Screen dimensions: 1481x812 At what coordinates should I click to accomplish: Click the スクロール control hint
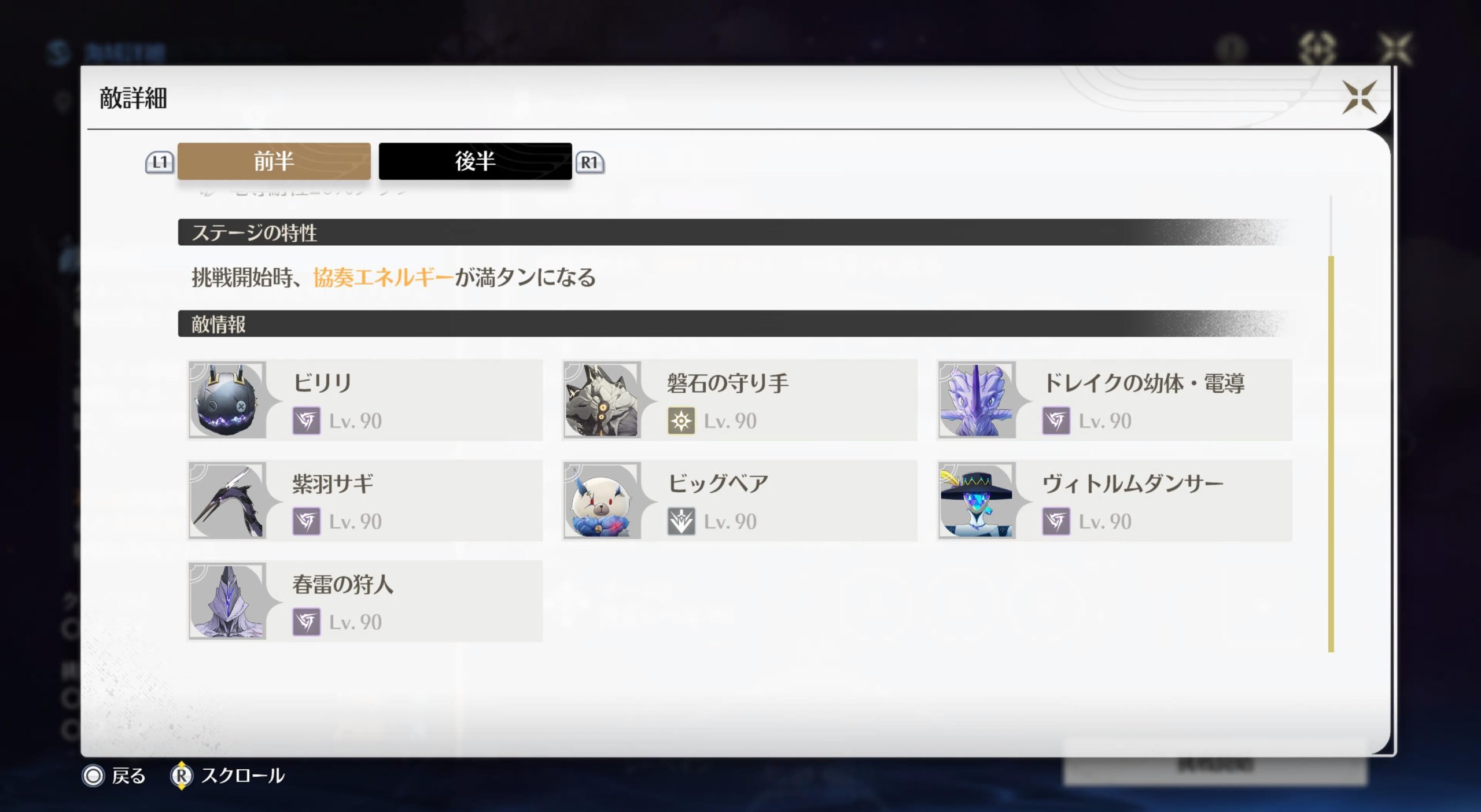coord(227,776)
